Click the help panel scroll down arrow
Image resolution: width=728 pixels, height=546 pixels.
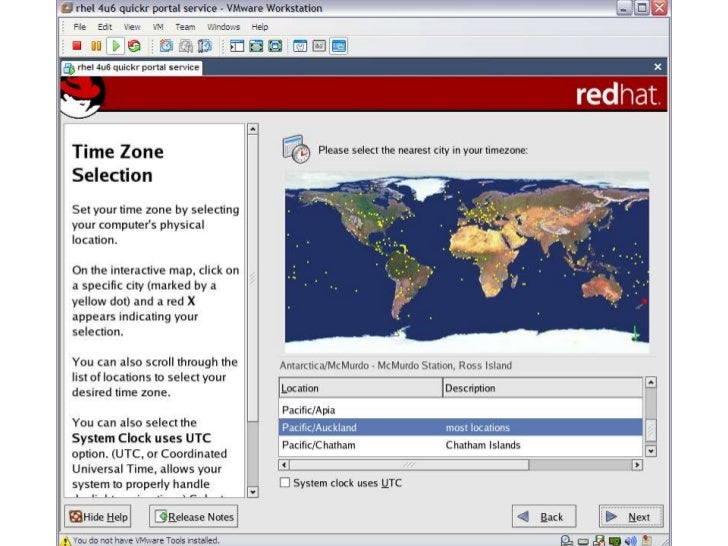point(253,492)
